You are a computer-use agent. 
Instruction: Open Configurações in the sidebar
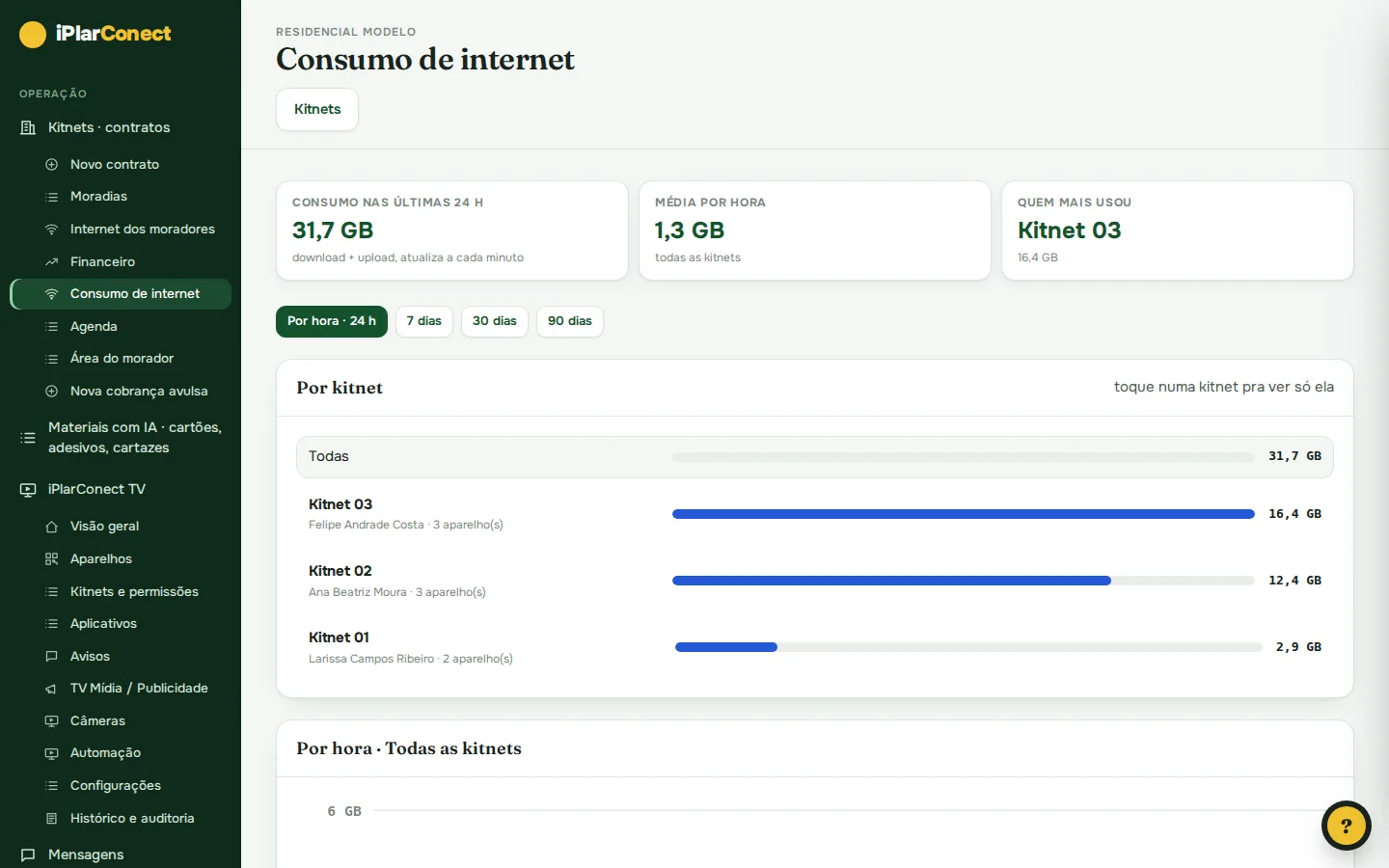(121, 786)
